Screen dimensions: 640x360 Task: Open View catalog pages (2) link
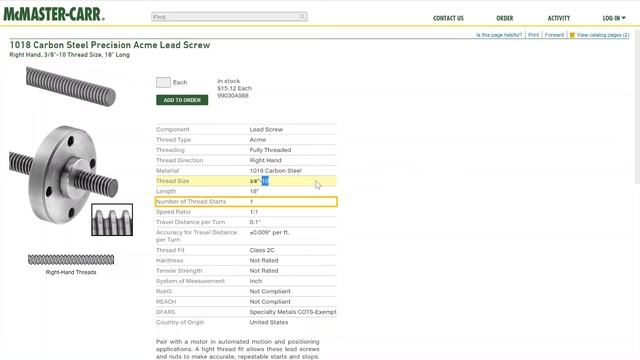pyautogui.click(x=602, y=35)
